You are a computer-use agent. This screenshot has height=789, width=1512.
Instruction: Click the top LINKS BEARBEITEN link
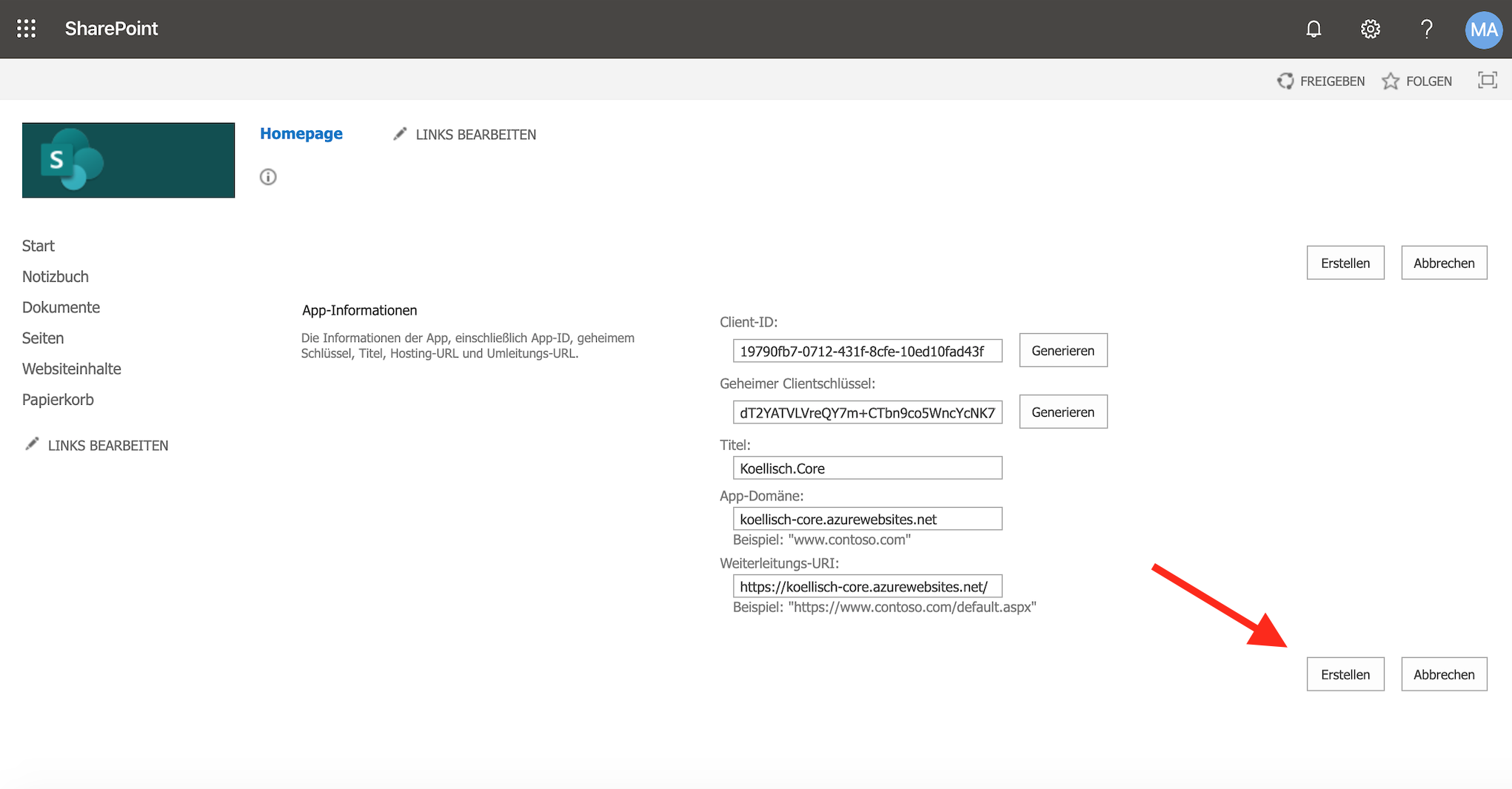pyautogui.click(x=476, y=135)
